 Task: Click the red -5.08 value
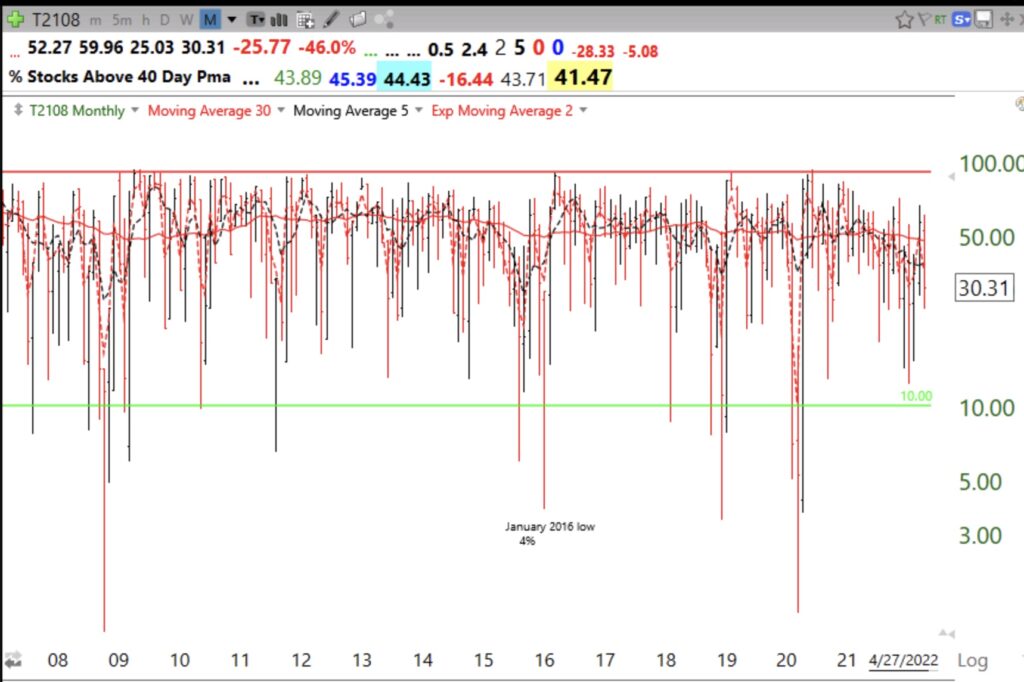point(640,52)
